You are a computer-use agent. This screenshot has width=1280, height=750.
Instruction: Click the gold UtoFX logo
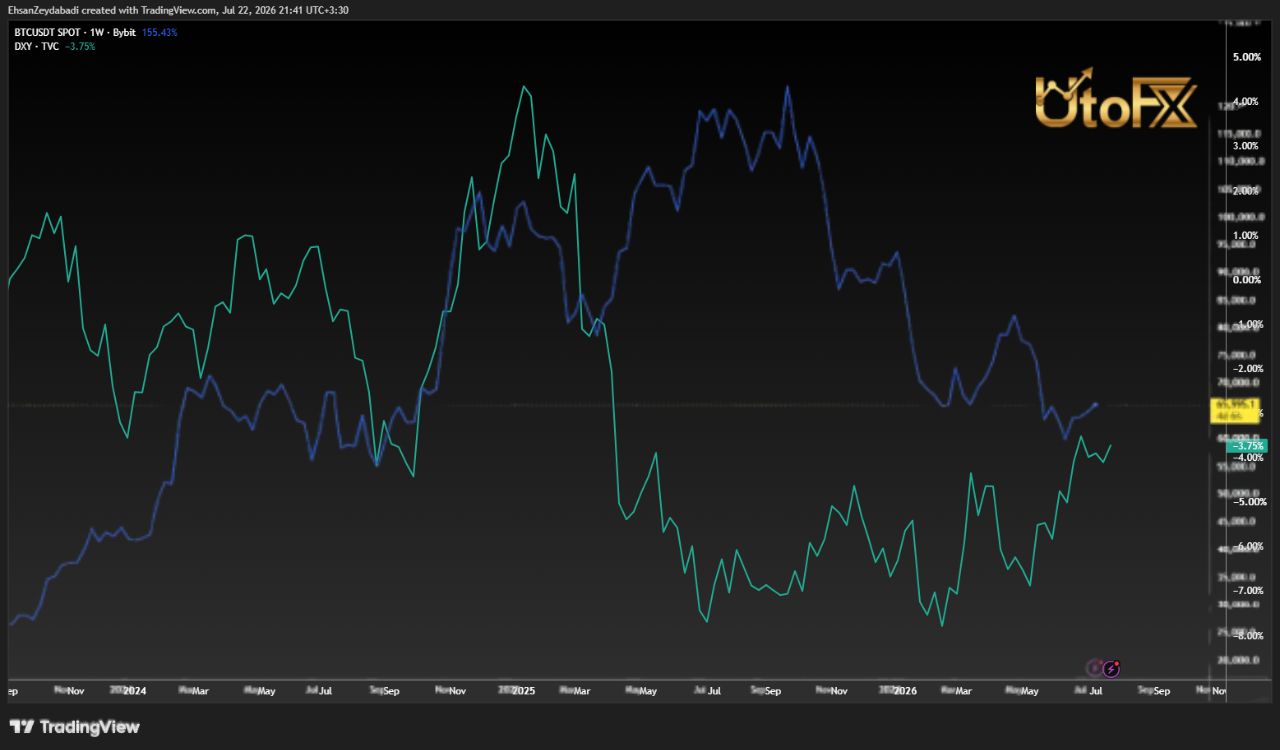(x=1115, y=99)
